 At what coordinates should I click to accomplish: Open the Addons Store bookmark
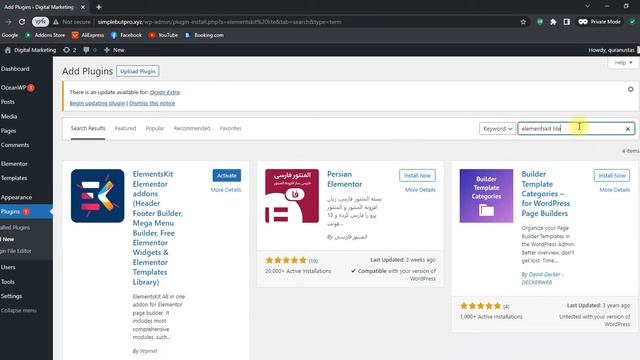point(45,36)
